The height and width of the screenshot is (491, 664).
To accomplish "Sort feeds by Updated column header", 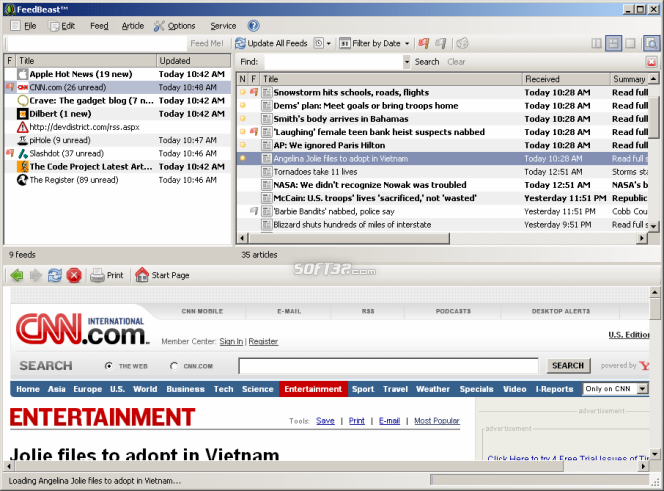I will point(194,61).
